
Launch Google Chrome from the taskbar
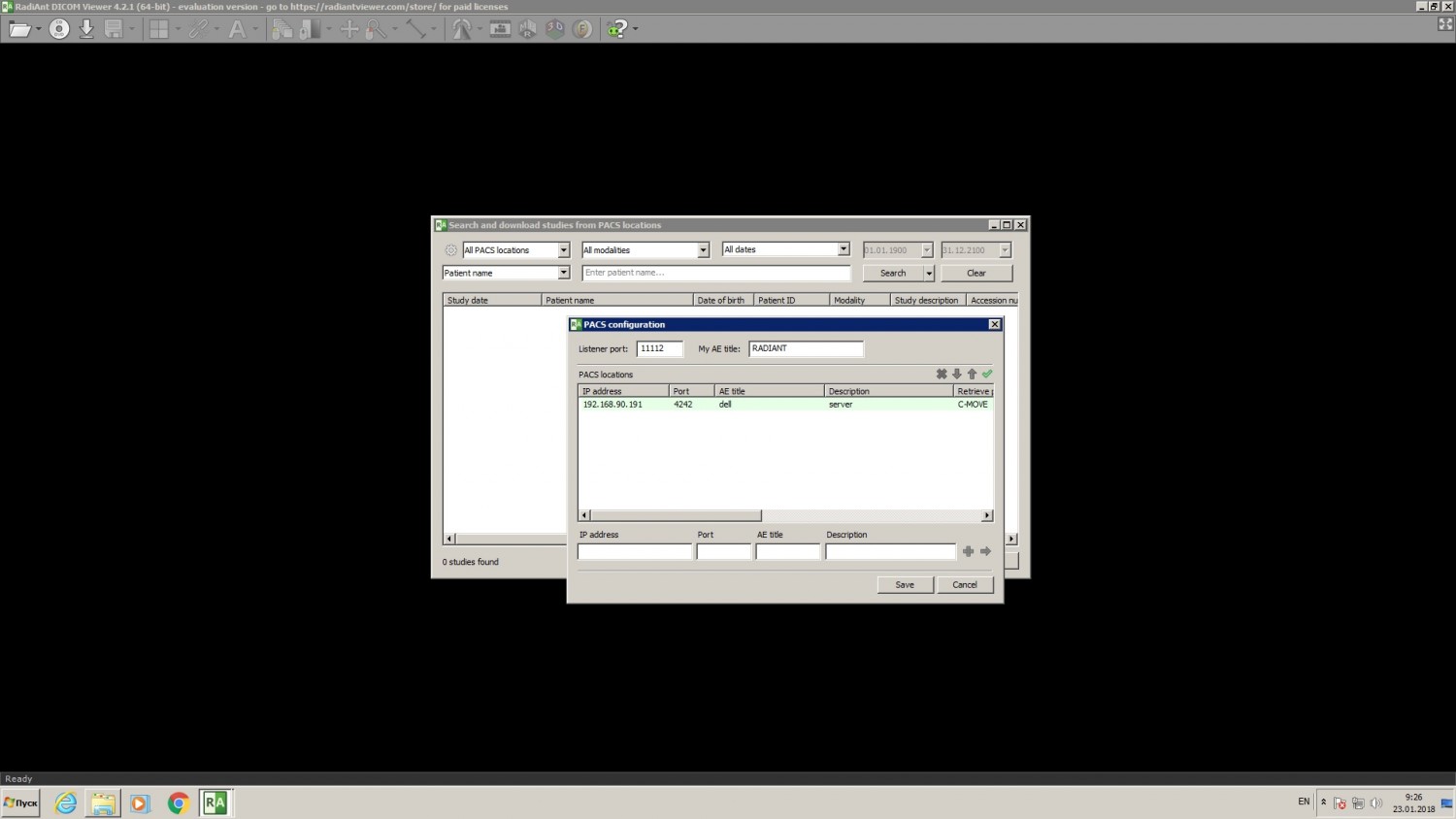coord(178,803)
